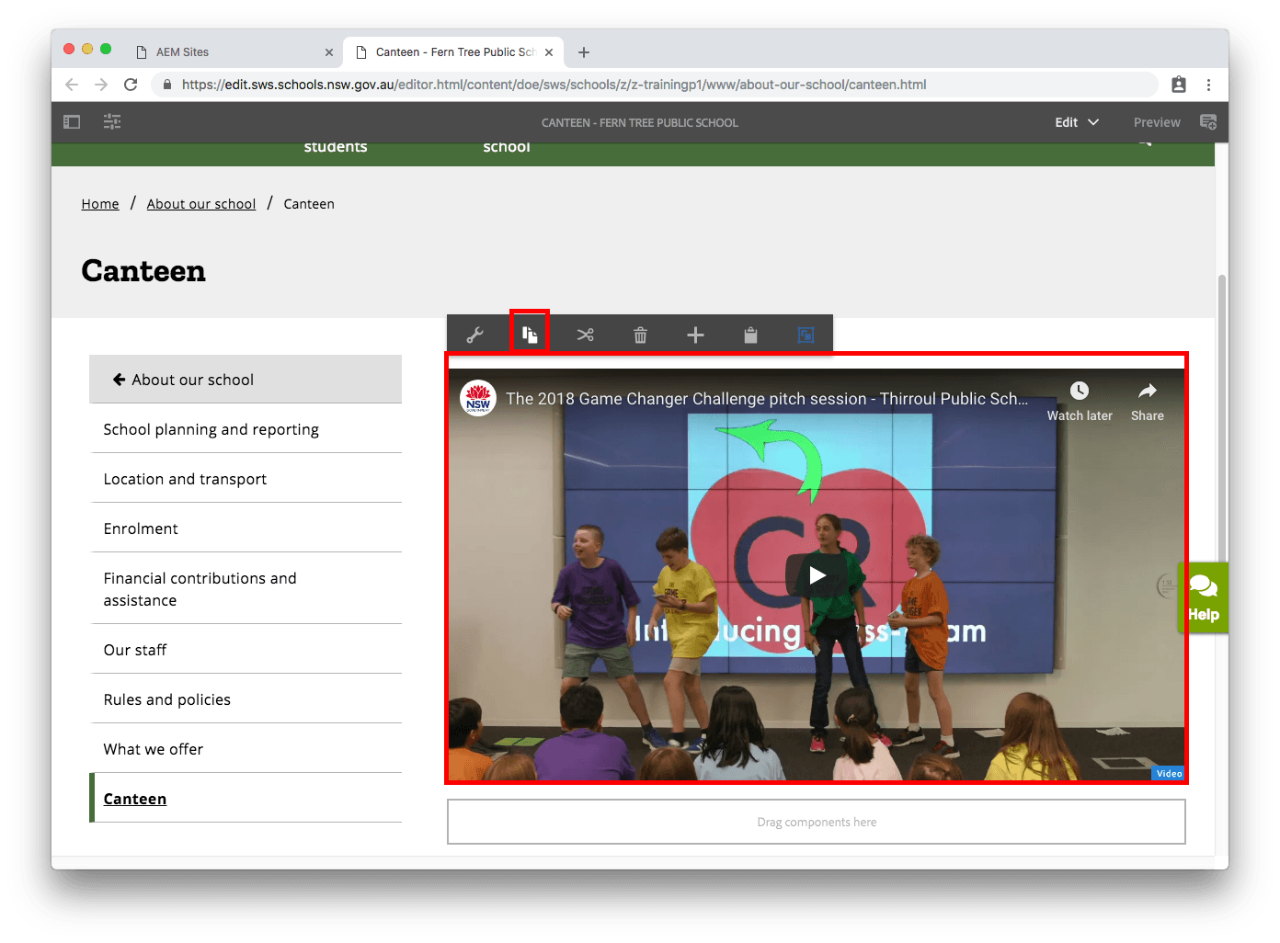
Task: Open a new browser tab
Action: click(x=584, y=52)
